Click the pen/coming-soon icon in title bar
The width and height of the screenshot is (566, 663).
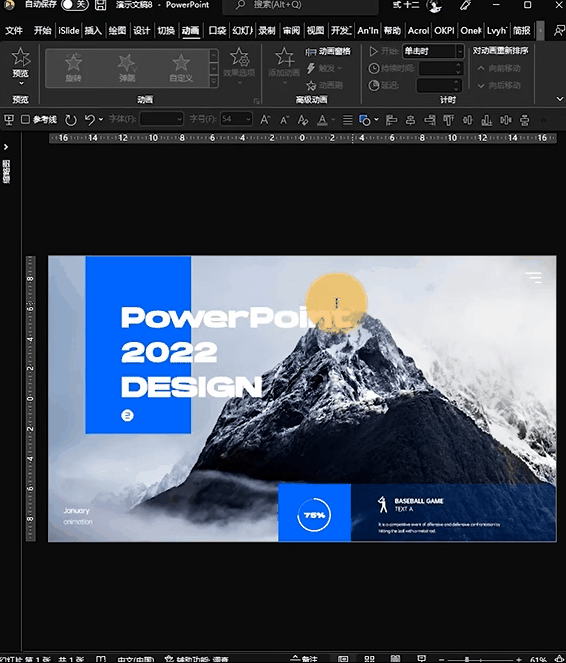coord(465,5)
